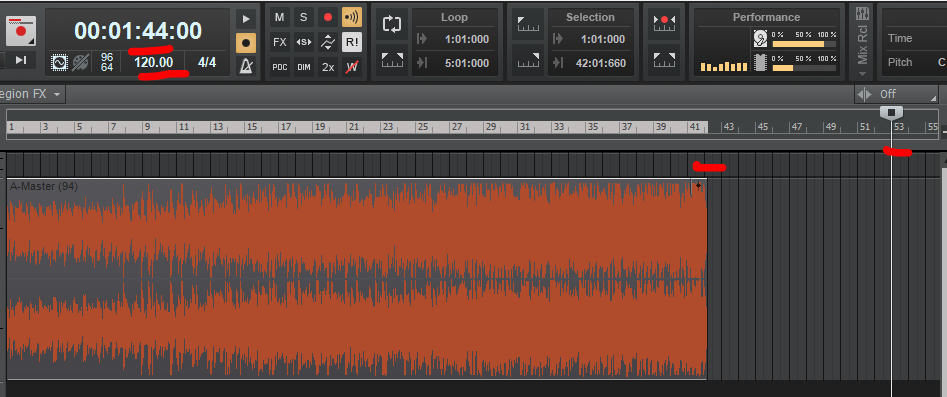Toggle the input echo icon
Viewport: 947px width, 397px height.
point(352,18)
